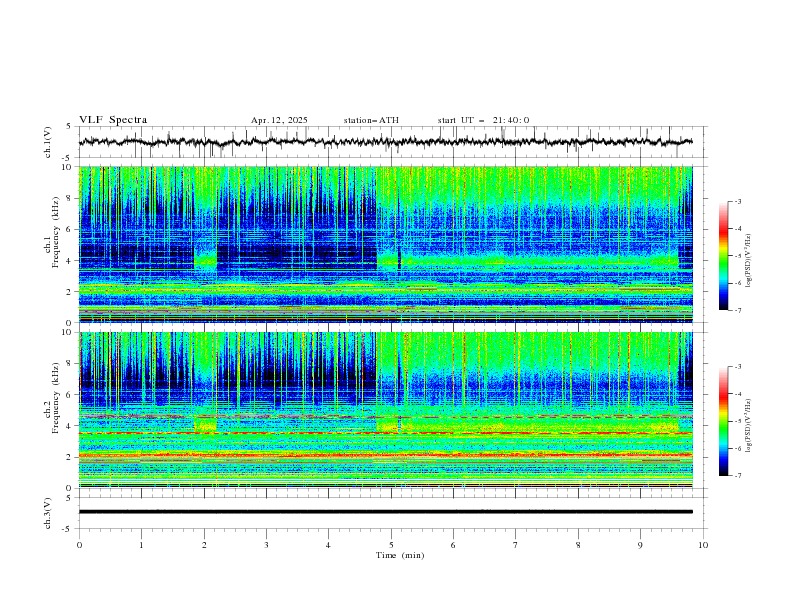Click time axis tick label "3"

(x=266, y=545)
